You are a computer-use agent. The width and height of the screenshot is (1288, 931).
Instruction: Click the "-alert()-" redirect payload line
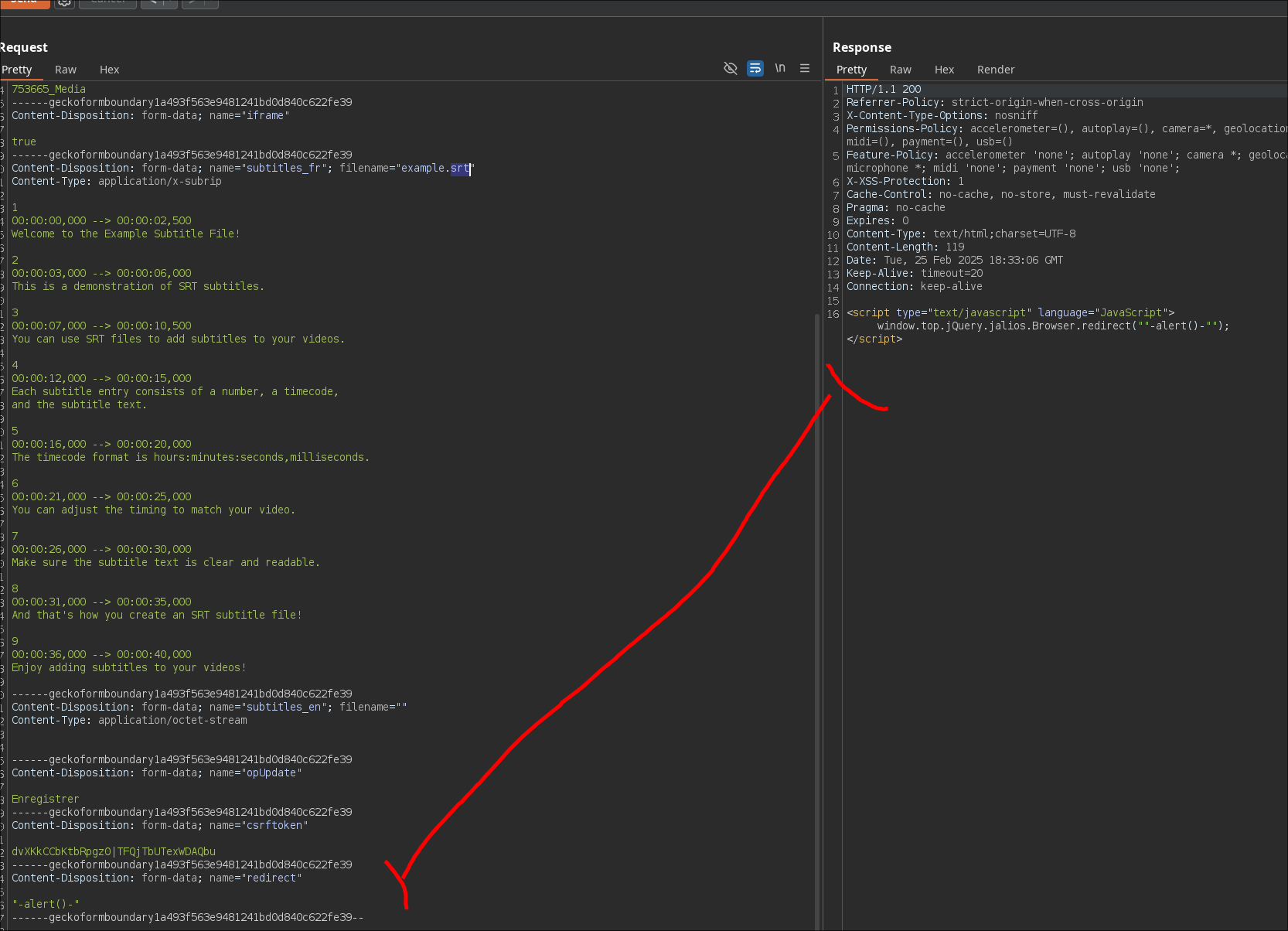pos(46,904)
